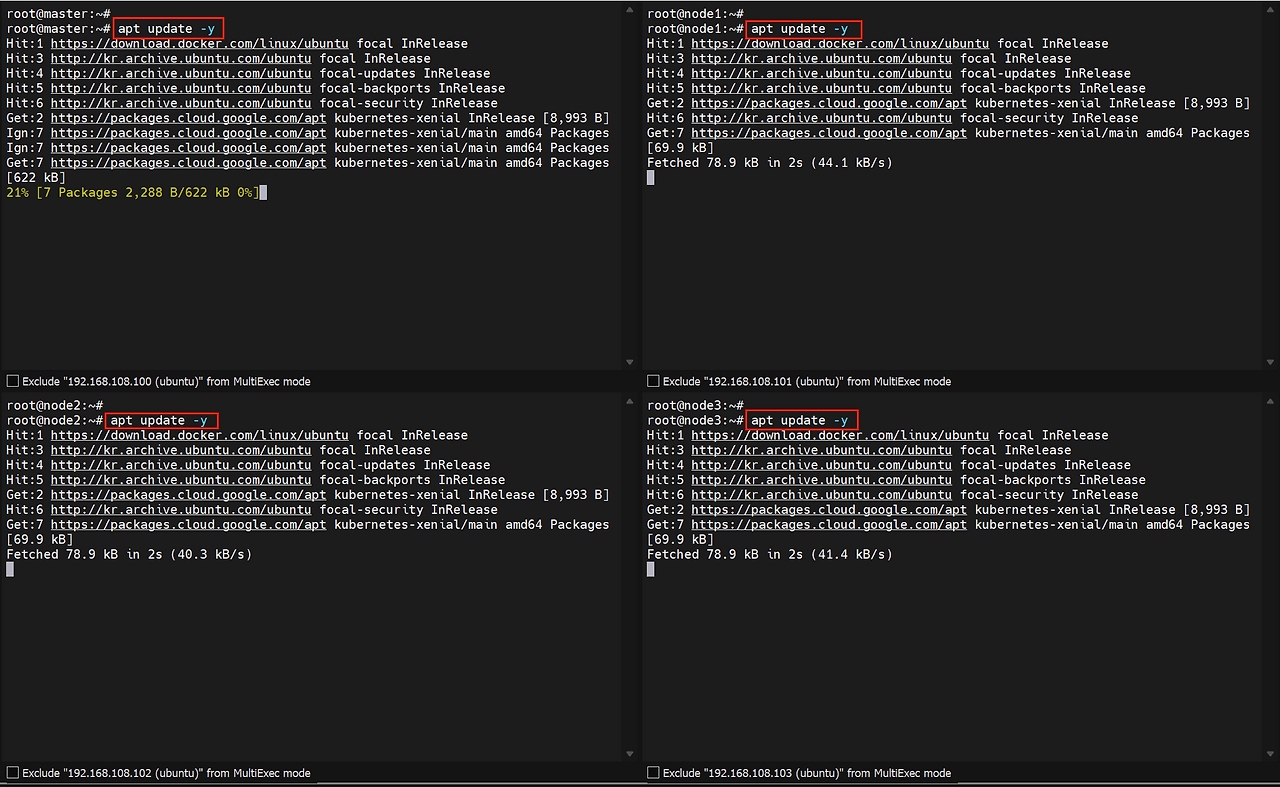The height and width of the screenshot is (787, 1280).
Task: Hit scroll up arrow in node2 terminal
Action: coord(629,403)
